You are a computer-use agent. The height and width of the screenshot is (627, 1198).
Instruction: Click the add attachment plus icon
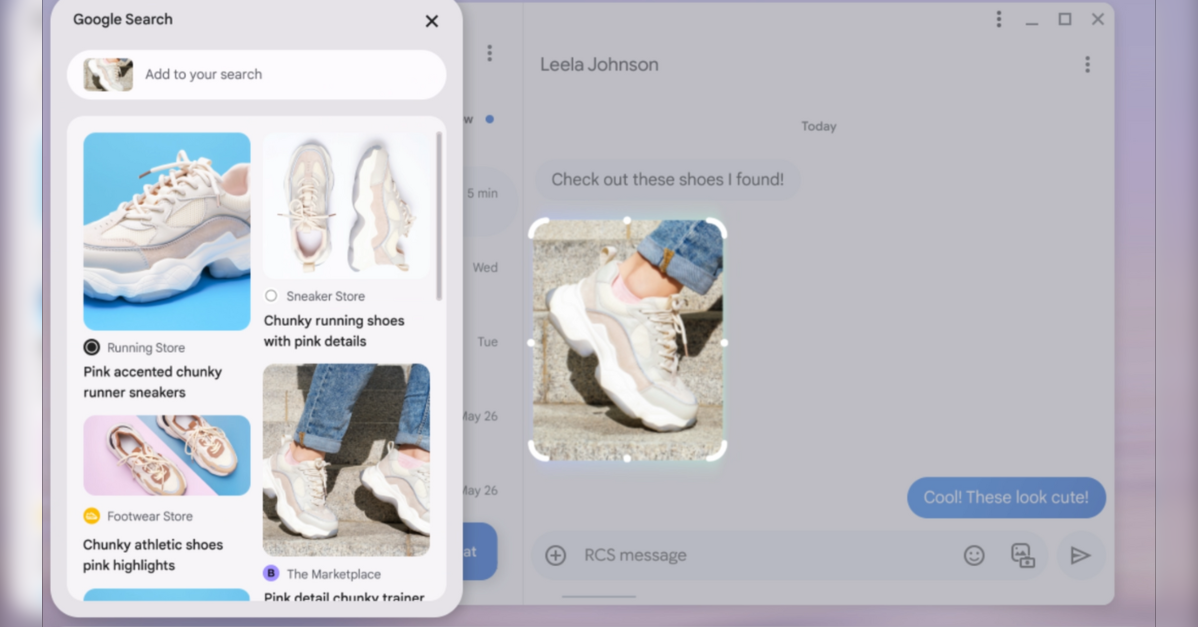556,555
